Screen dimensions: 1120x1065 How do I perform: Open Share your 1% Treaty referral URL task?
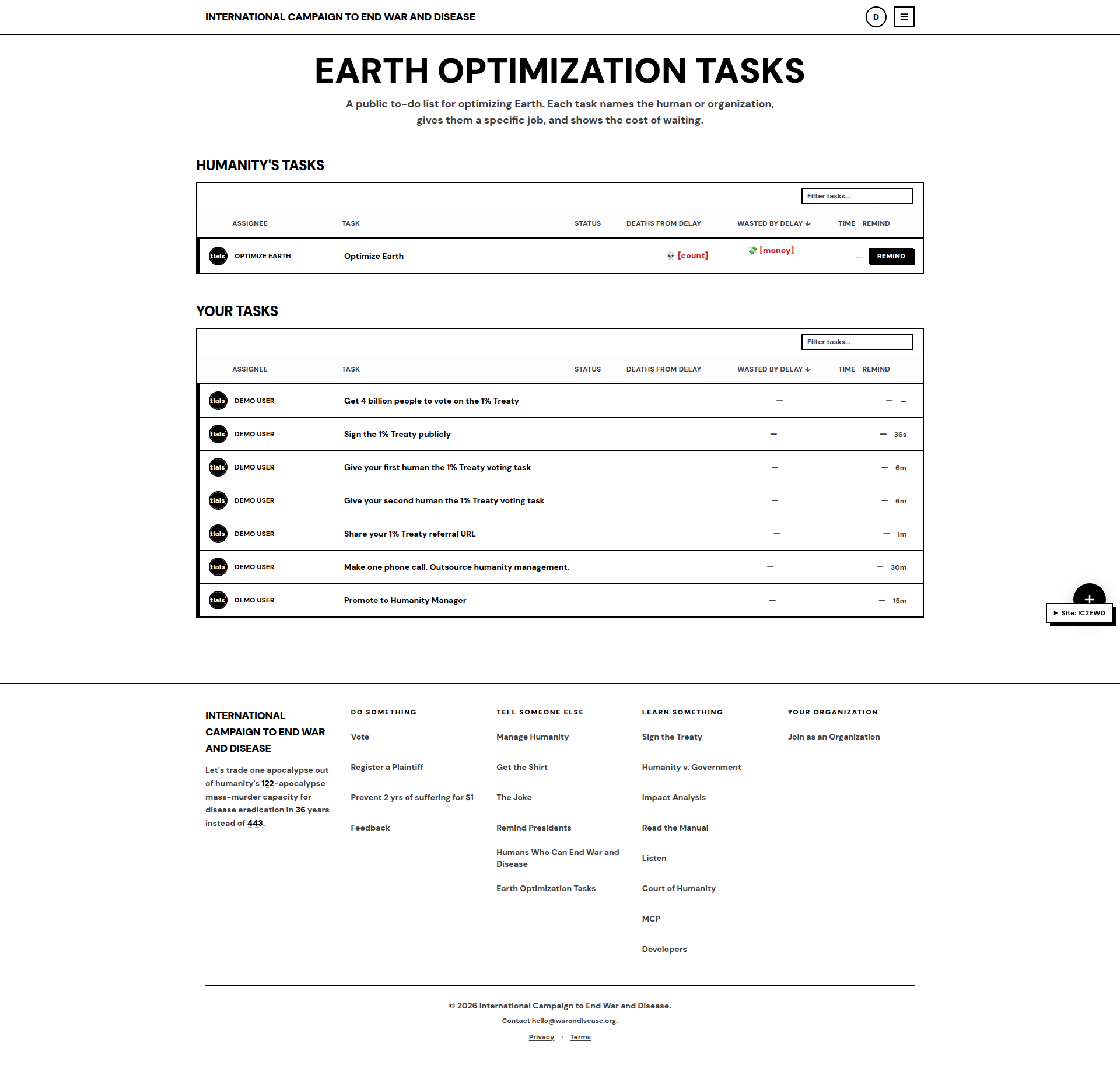coord(409,534)
